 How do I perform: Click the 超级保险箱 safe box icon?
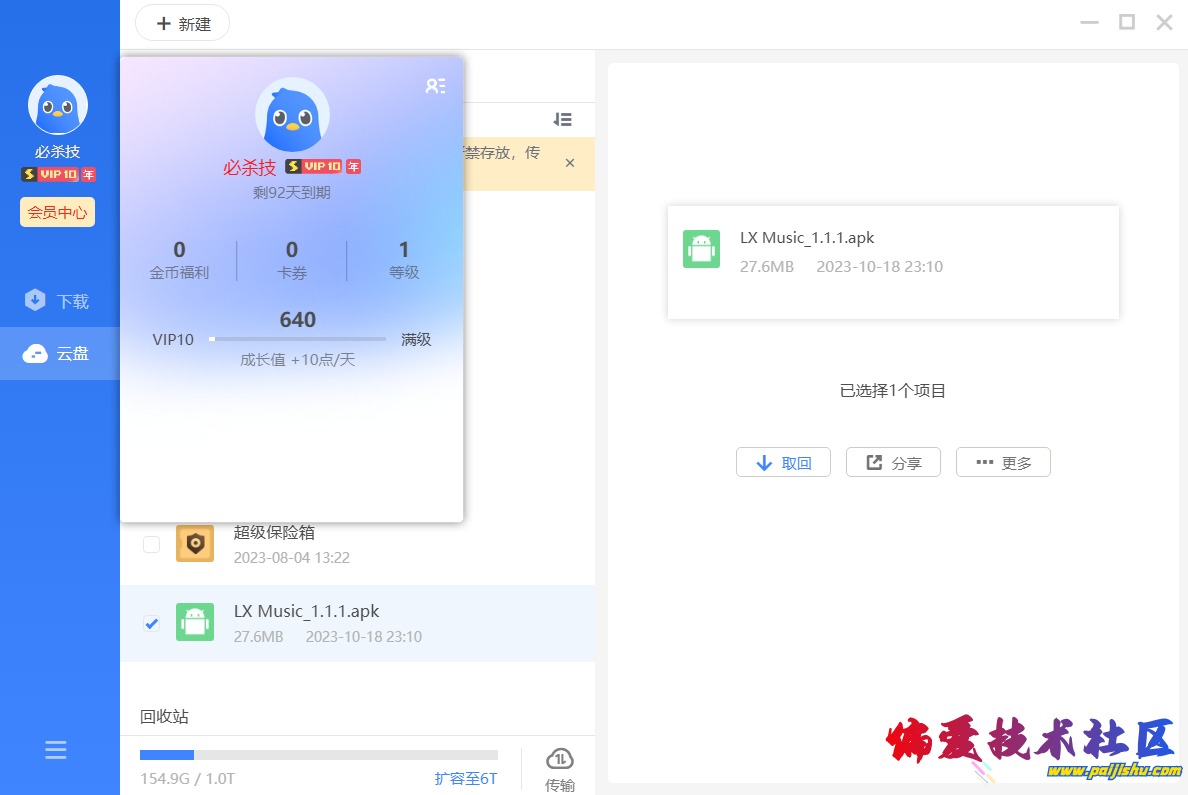[x=195, y=544]
